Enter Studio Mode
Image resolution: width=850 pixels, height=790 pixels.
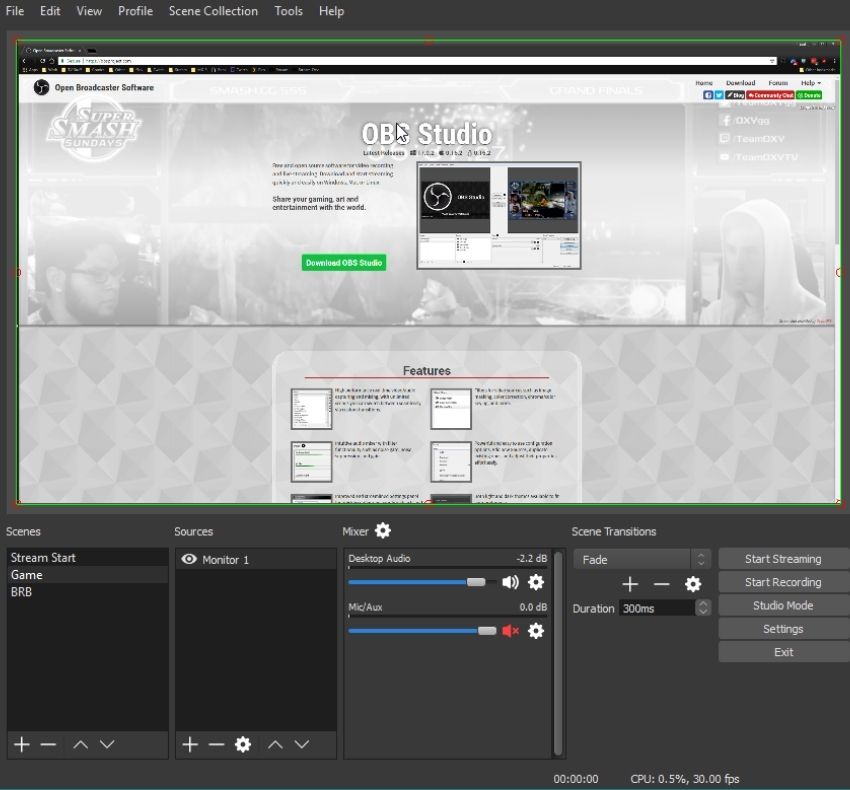782,606
